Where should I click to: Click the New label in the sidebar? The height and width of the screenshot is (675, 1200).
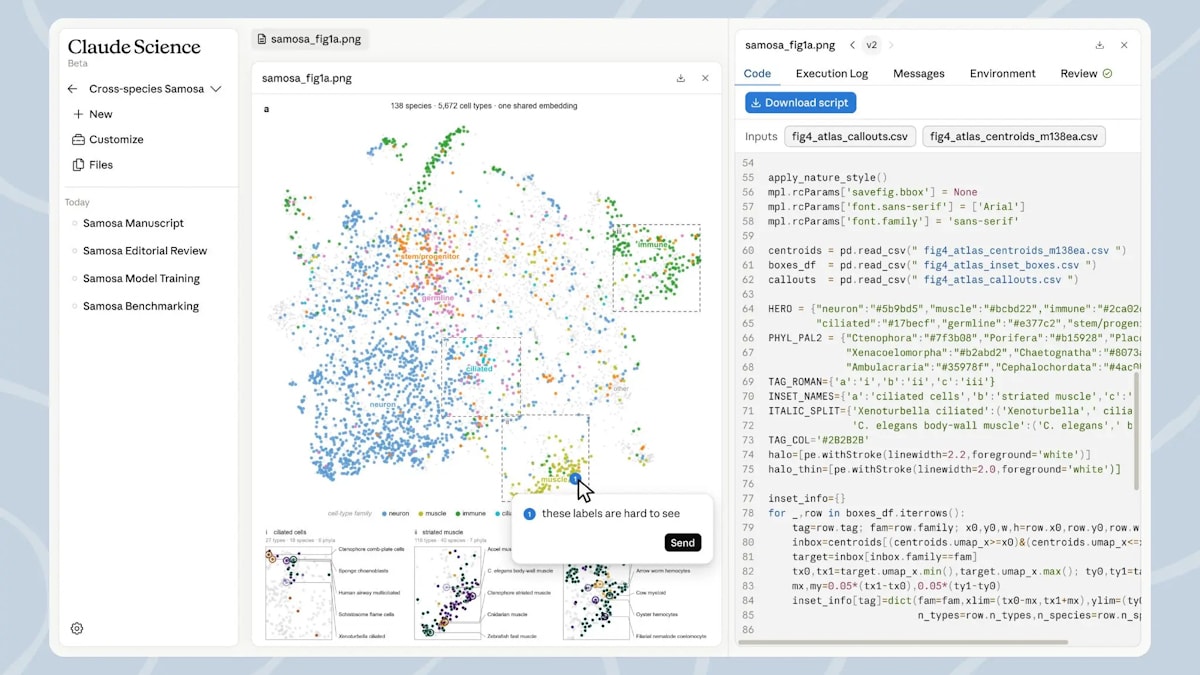[x=101, y=114]
